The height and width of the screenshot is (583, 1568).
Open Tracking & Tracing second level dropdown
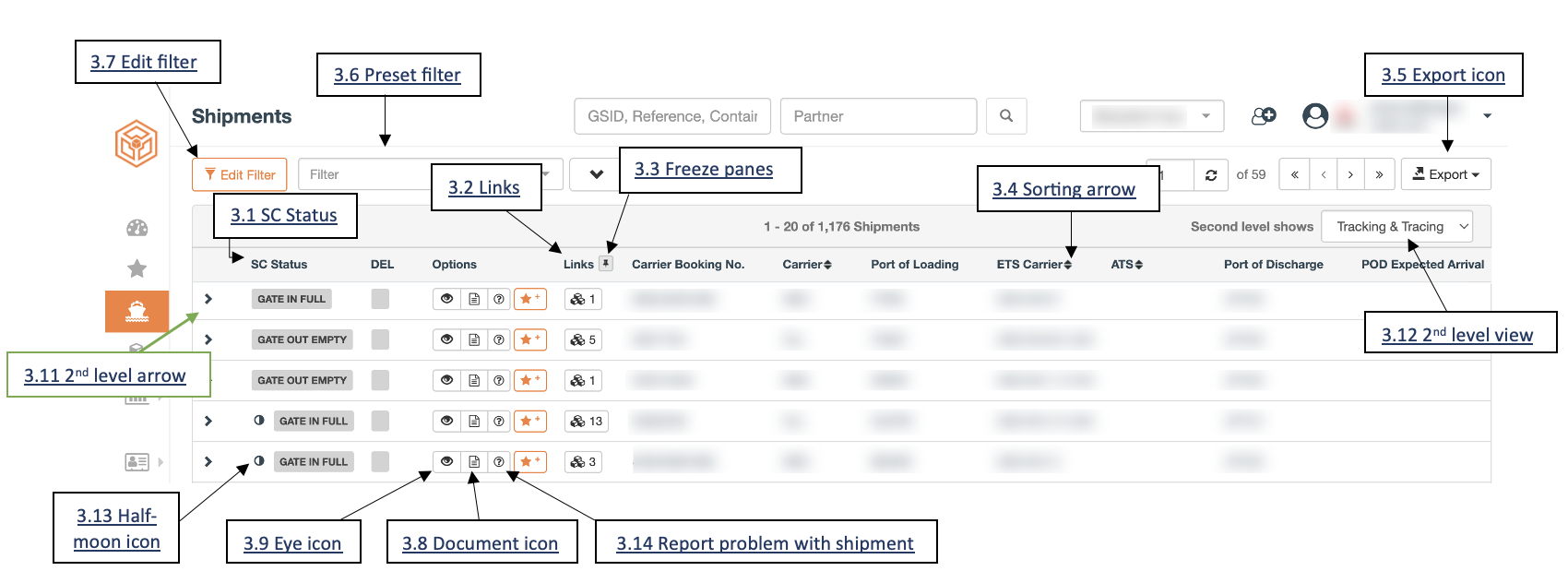pos(1397,227)
